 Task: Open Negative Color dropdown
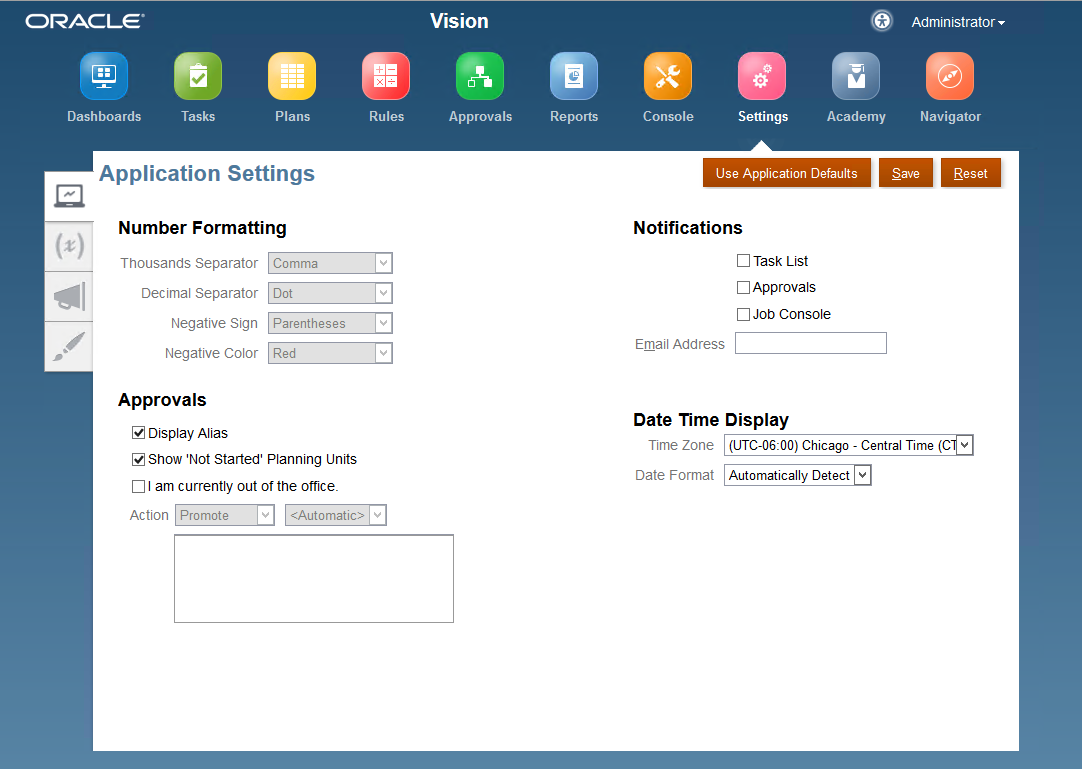pos(330,353)
